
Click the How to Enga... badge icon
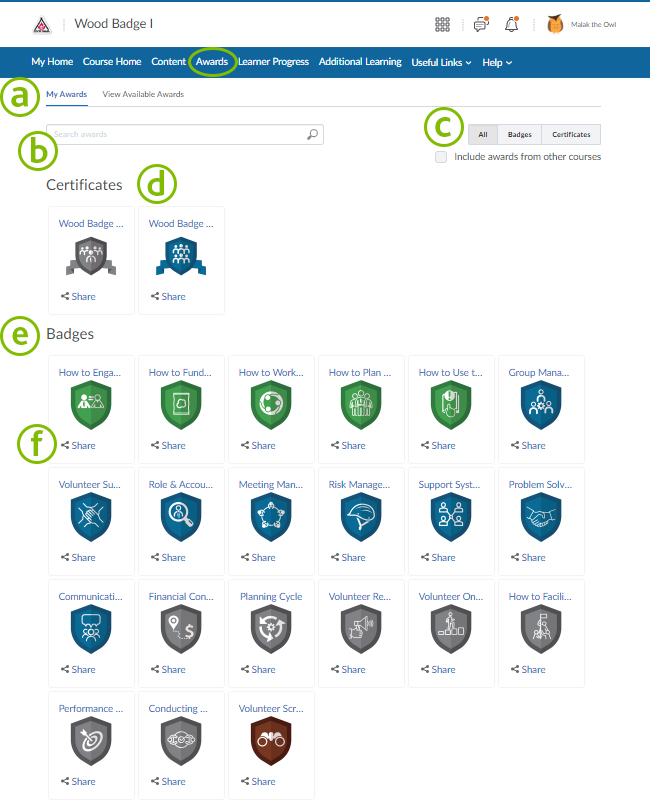(91, 405)
